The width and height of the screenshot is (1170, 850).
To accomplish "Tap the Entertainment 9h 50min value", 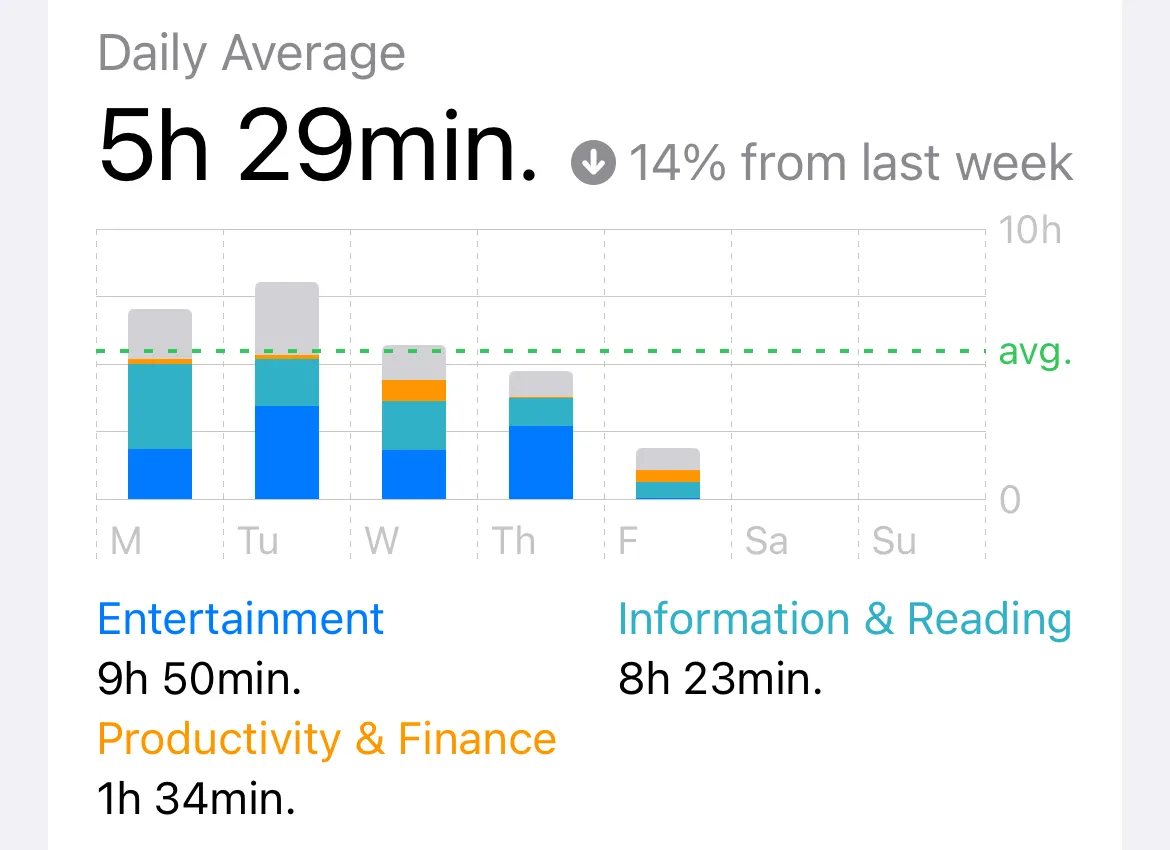I will coord(199,678).
